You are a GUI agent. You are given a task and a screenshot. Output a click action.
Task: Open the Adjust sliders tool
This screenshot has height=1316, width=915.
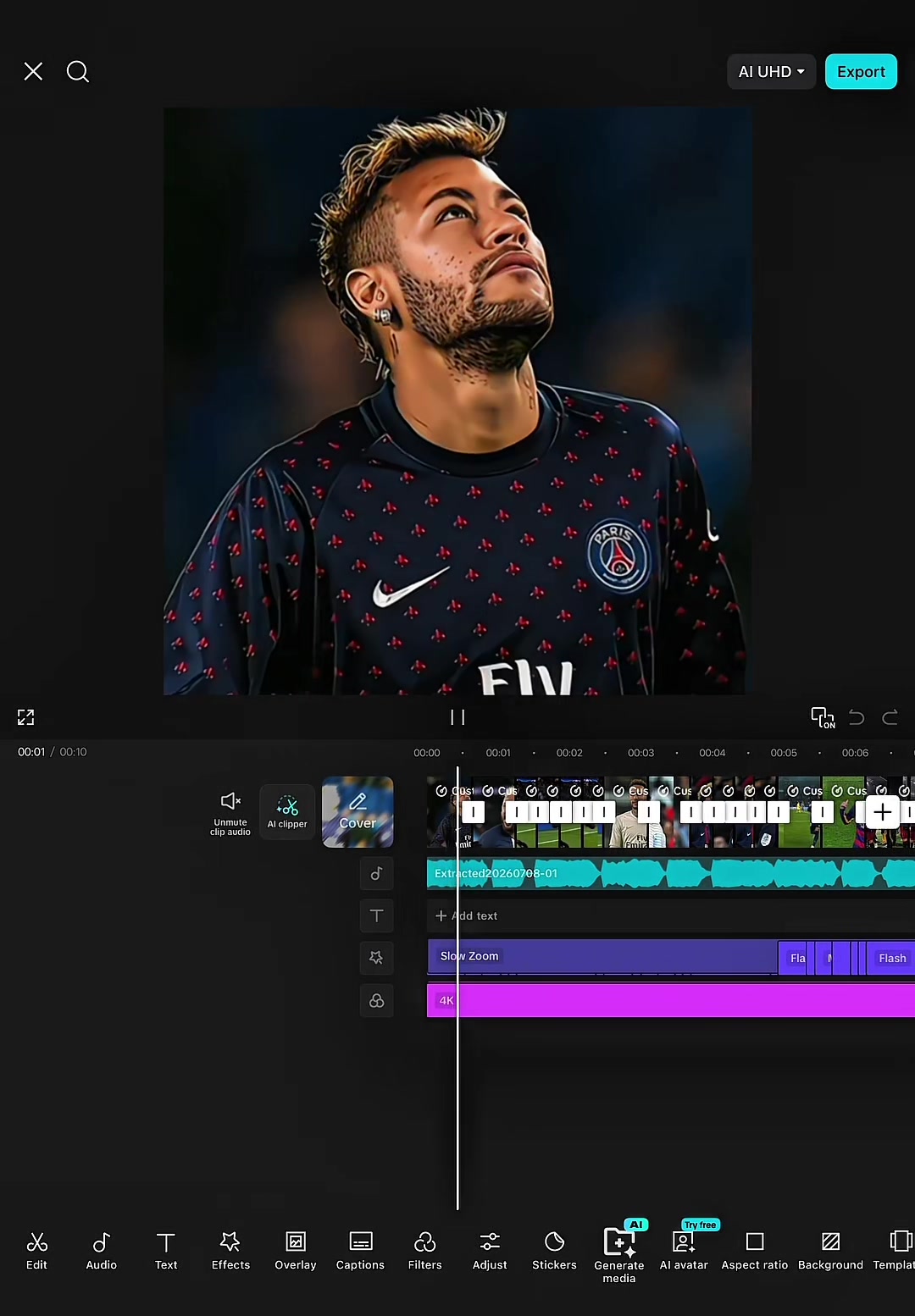pyautogui.click(x=490, y=1251)
